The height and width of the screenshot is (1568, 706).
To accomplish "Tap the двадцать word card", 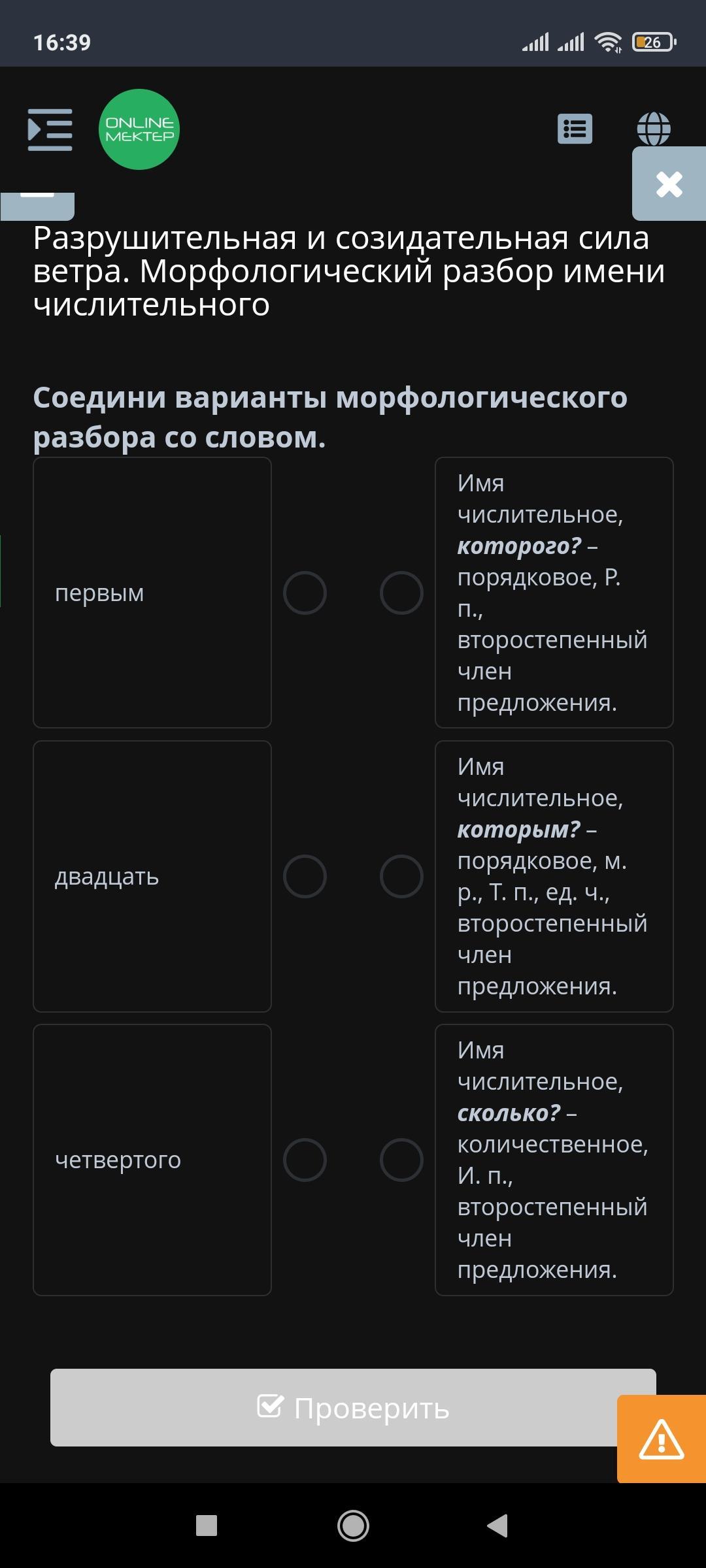I will pyautogui.click(x=152, y=876).
